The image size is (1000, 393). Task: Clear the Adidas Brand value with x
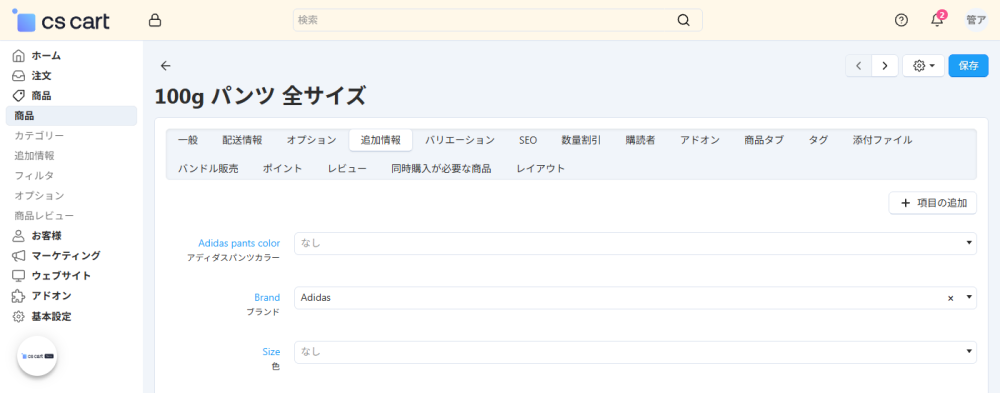point(950,298)
